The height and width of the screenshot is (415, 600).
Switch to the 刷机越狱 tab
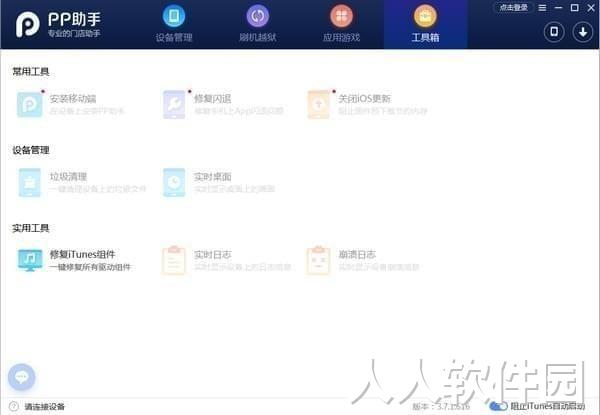pyautogui.click(x=258, y=24)
